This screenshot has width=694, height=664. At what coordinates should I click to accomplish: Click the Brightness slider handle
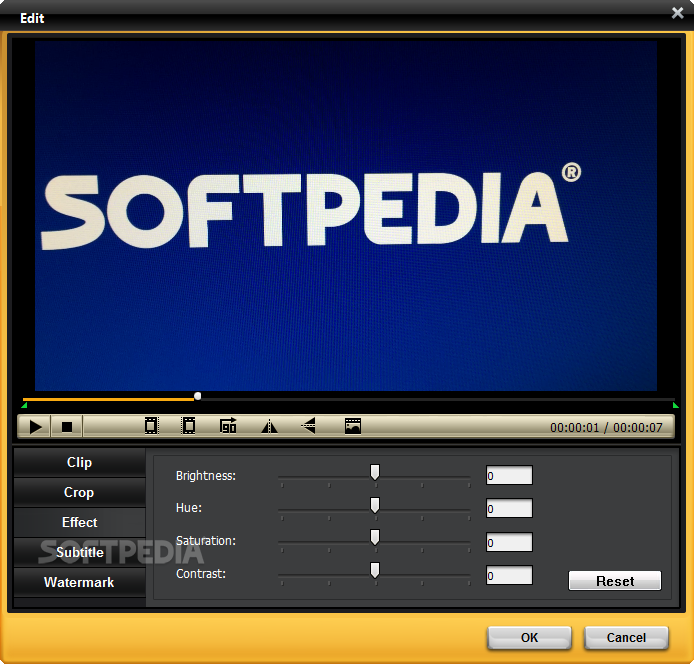click(x=375, y=472)
